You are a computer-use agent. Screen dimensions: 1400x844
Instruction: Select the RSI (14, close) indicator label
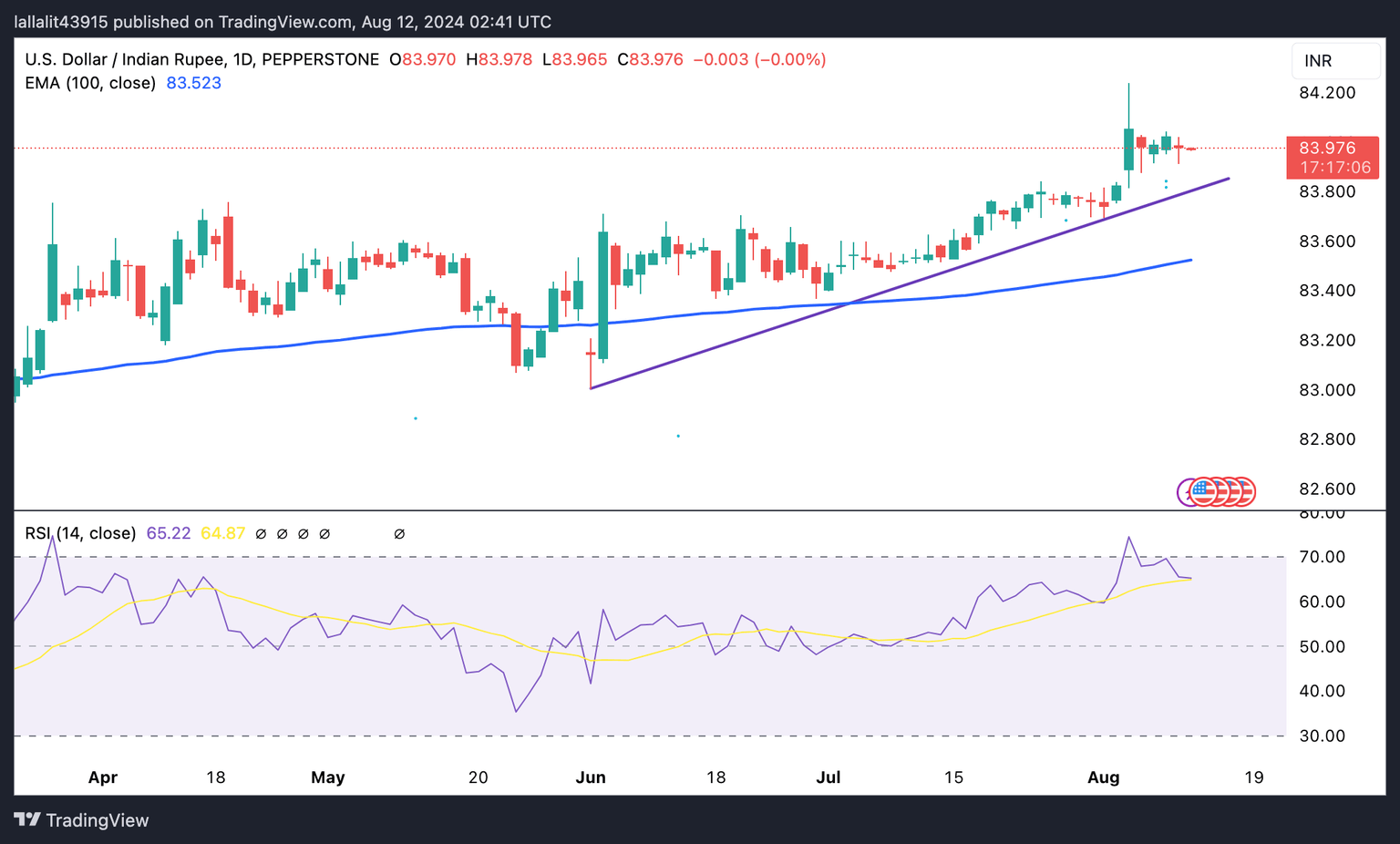(80, 533)
